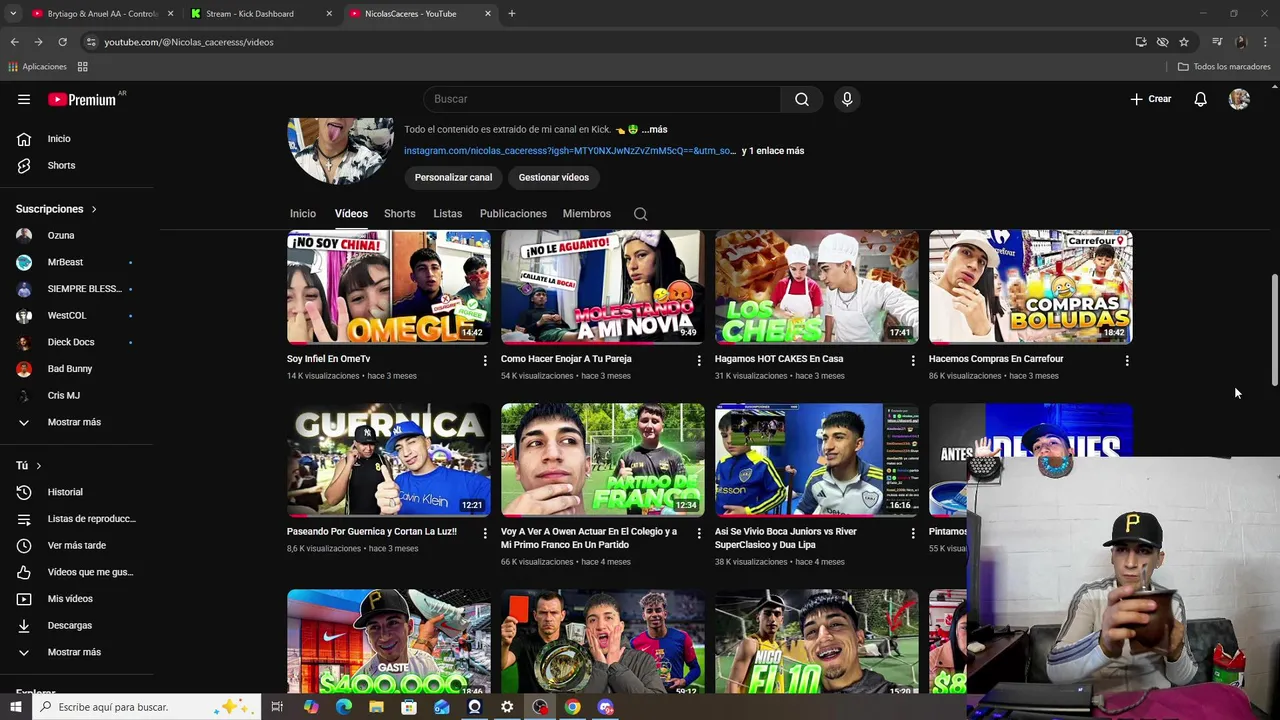Image resolution: width=1280 pixels, height=720 pixels.
Task: Open the Windows Start menu
Action: (15, 707)
